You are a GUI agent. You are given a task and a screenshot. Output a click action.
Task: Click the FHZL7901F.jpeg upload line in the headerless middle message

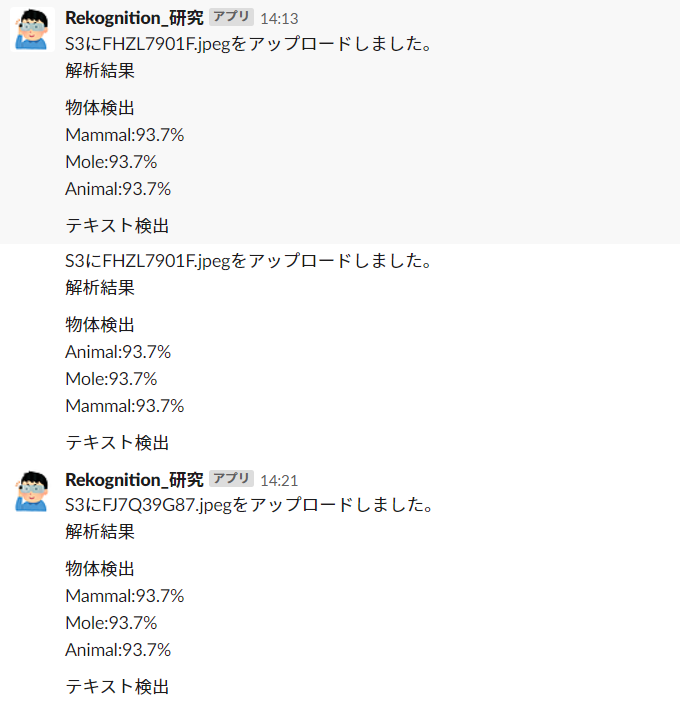[x=248, y=261]
